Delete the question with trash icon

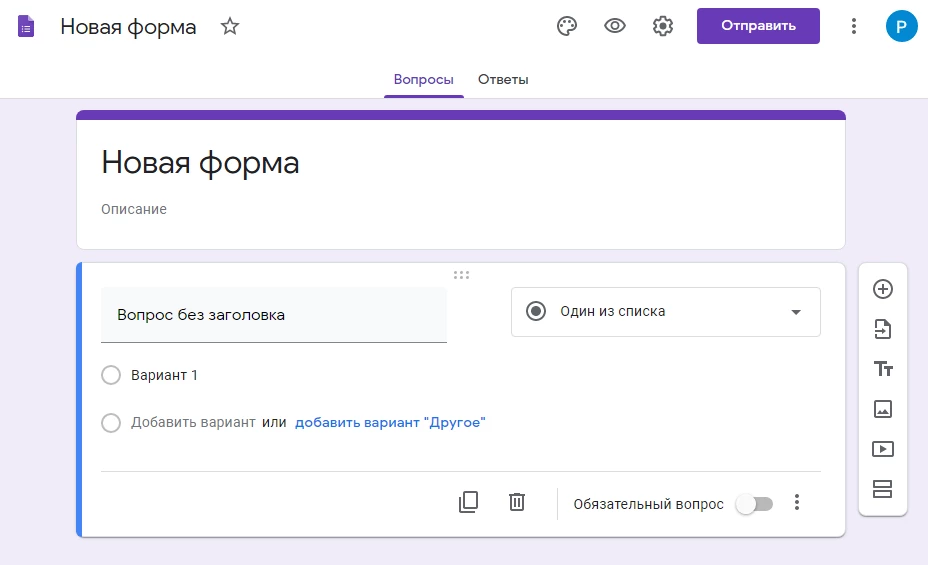click(x=516, y=502)
